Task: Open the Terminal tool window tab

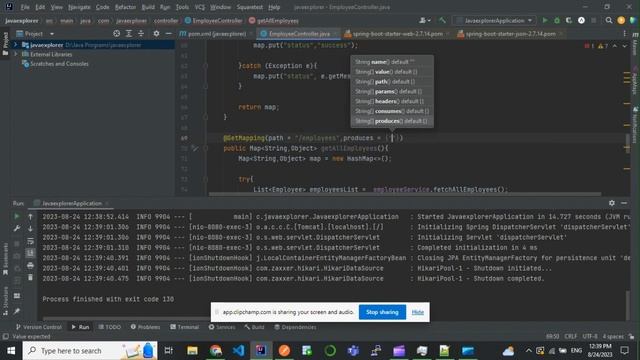Action: (x=184, y=327)
